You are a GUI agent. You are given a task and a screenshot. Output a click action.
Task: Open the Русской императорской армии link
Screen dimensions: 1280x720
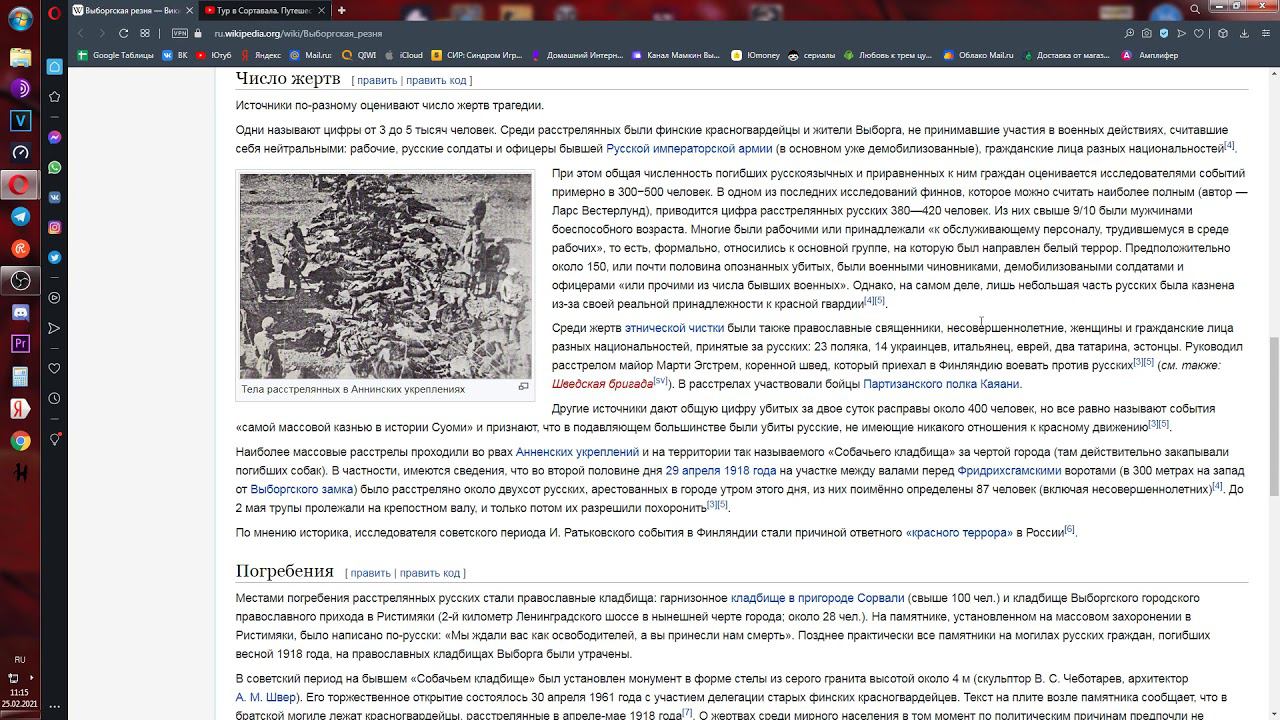tap(689, 148)
